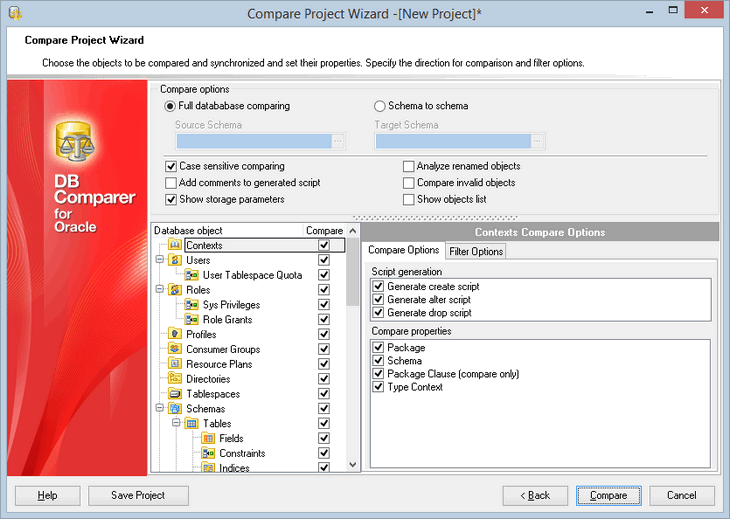Select Schema to schema option
Image resolution: width=730 pixels, height=519 pixels.
379,106
